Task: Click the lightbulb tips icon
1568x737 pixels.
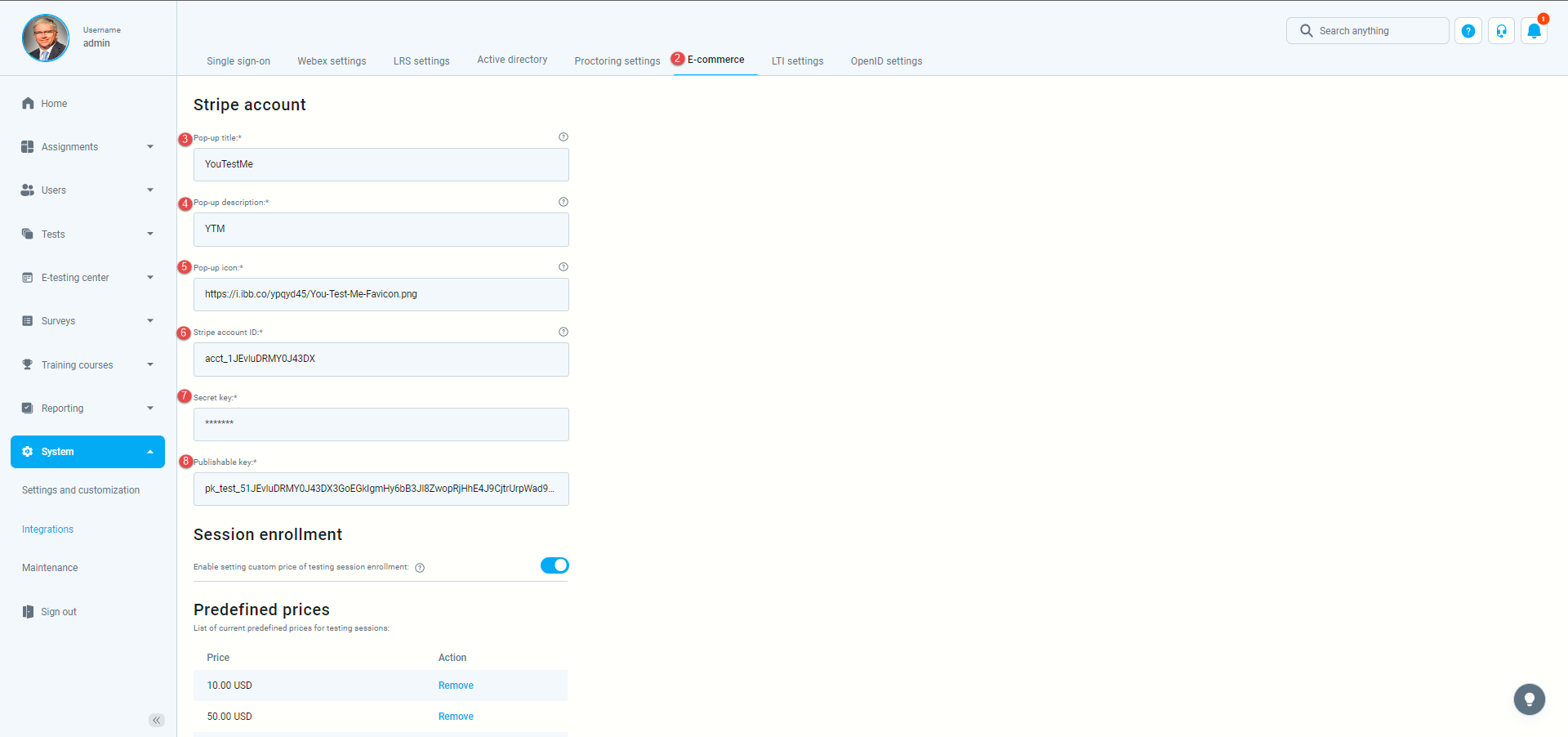Action: (x=1529, y=699)
